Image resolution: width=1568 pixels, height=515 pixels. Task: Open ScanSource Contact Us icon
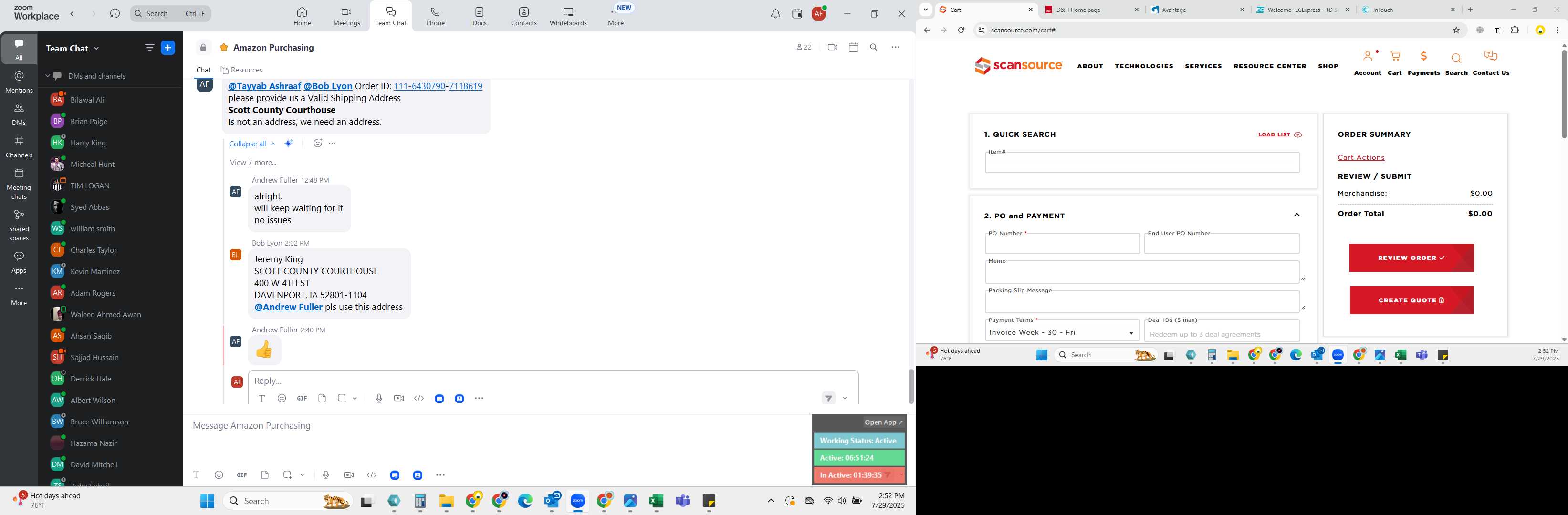point(1491,63)
